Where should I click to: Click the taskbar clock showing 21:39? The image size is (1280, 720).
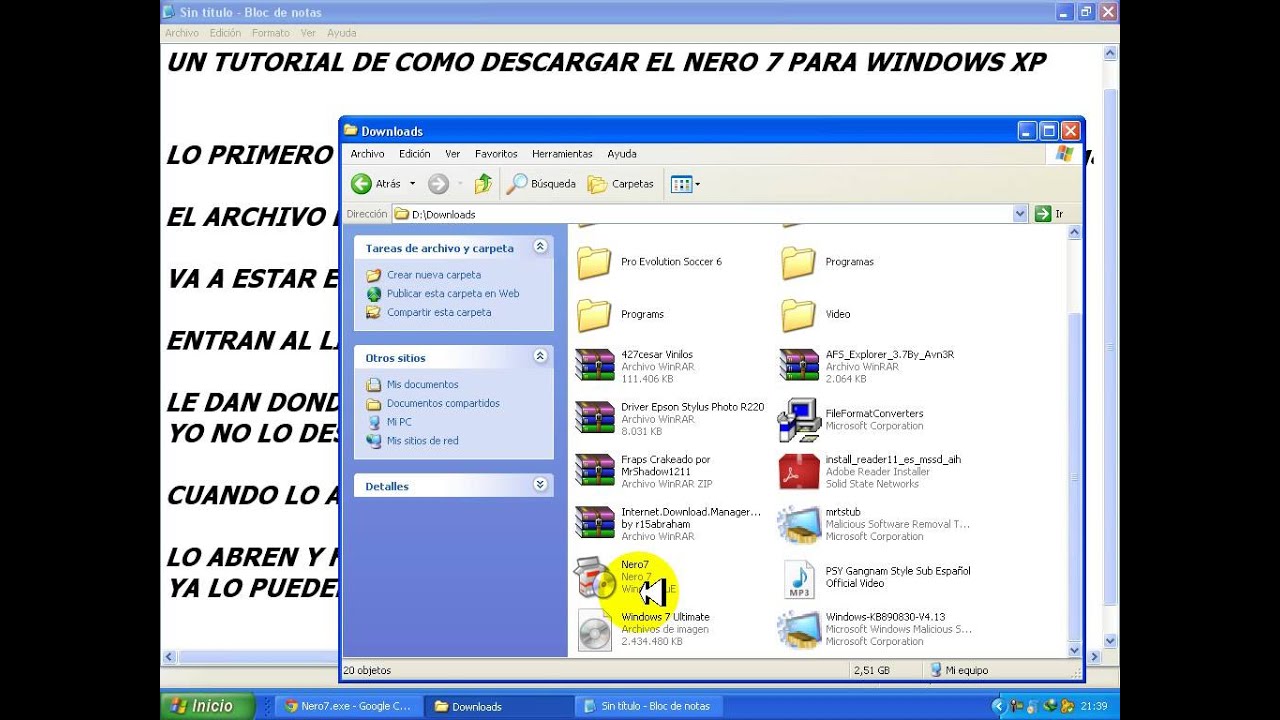click(1094, 706)
